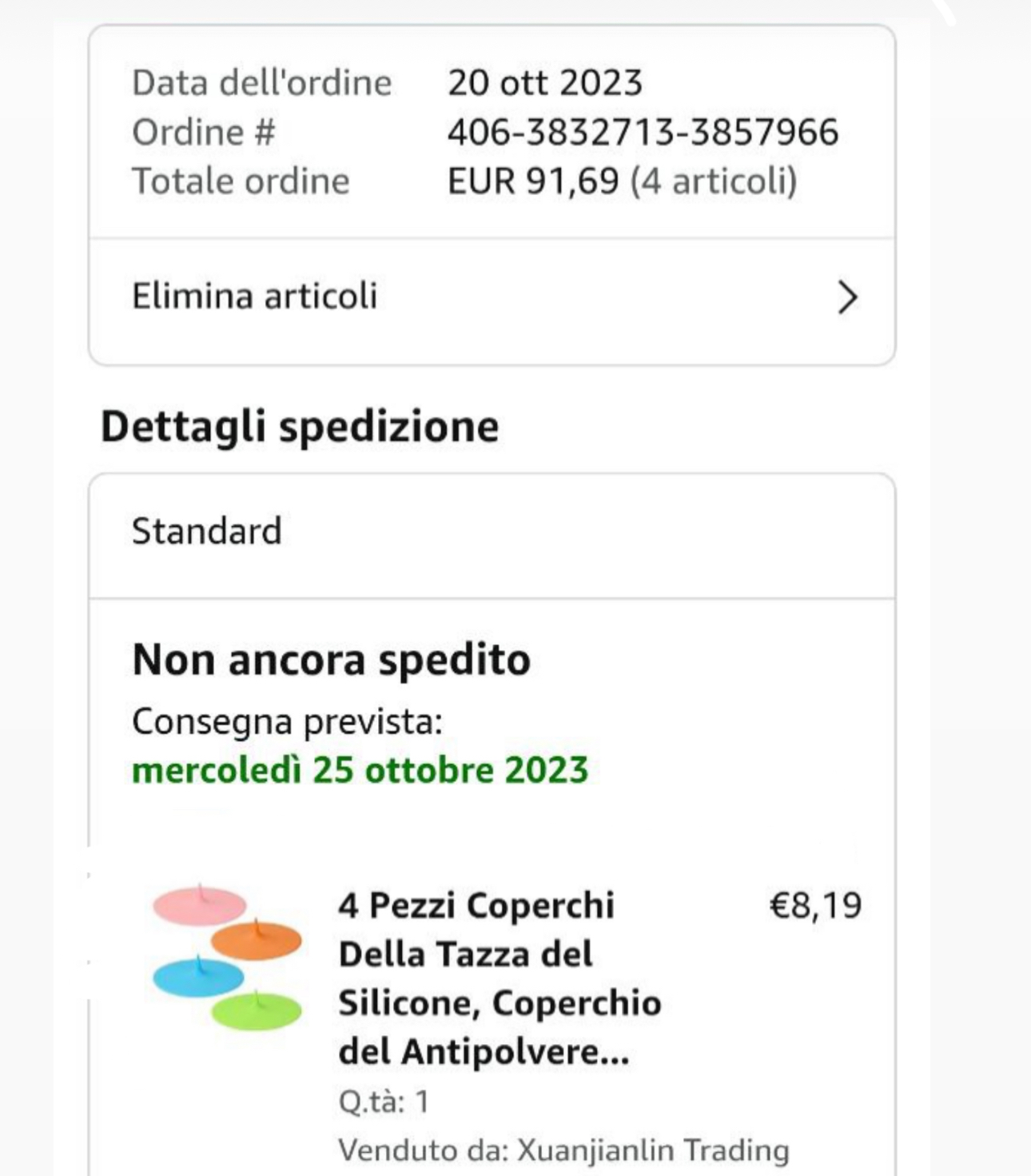Click the pink lid in product image
Viewport: 1031px width, 1176px height.
click(x=199, y=906)
